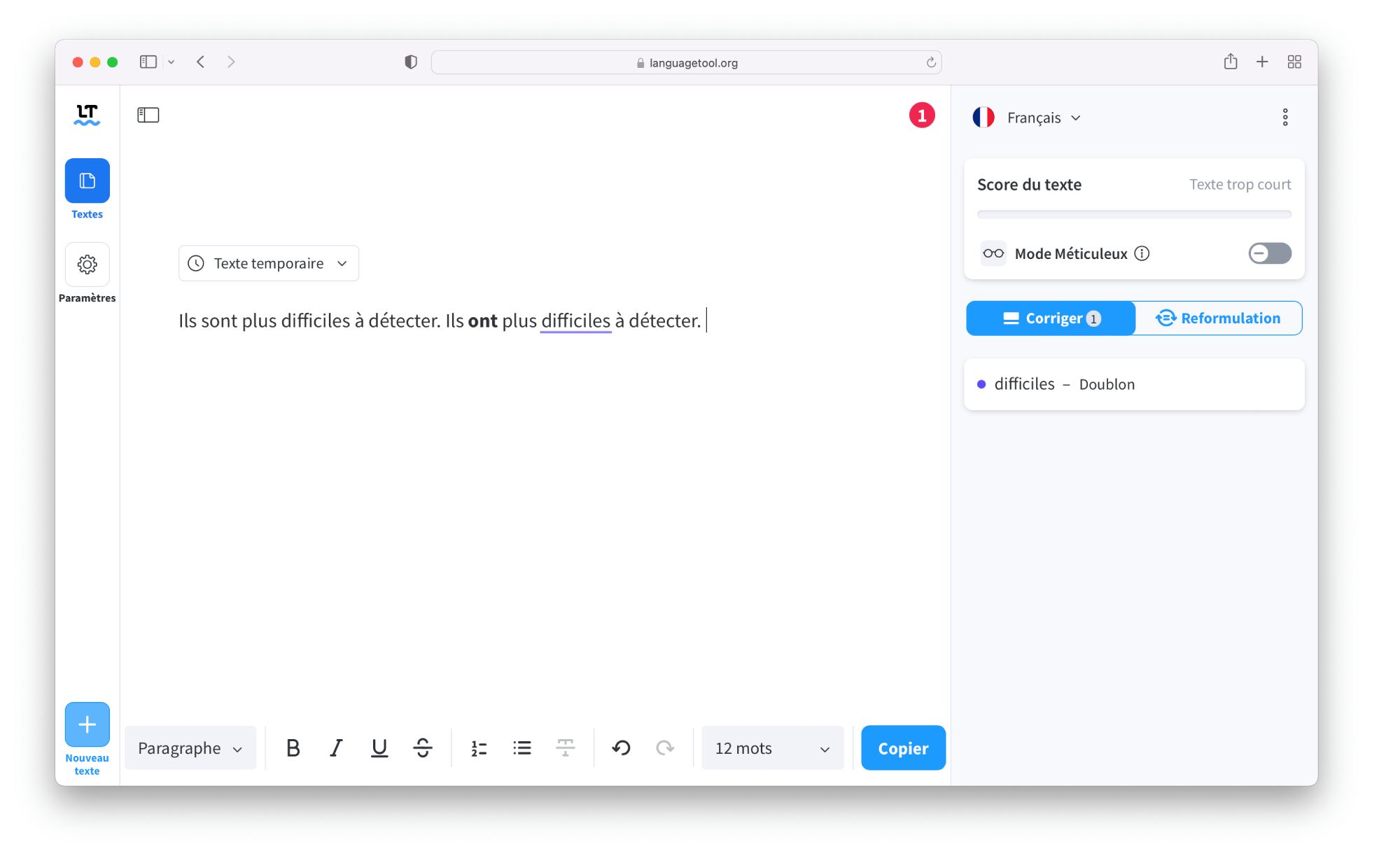Click the underline formatting icon
This screenshot has height=842, width=1400.
(379, 748)
